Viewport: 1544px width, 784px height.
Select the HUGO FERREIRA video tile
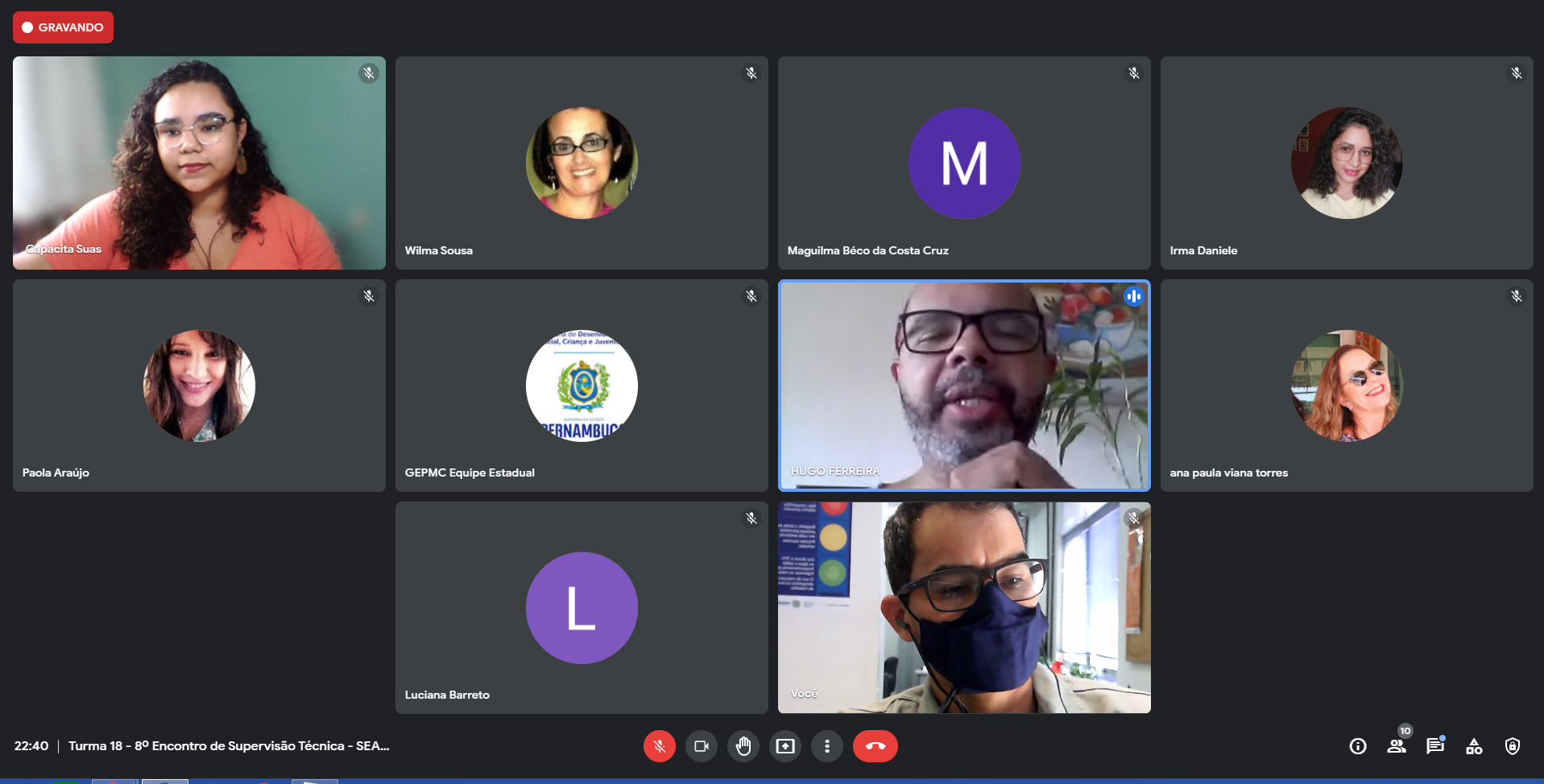click(963, 386)
